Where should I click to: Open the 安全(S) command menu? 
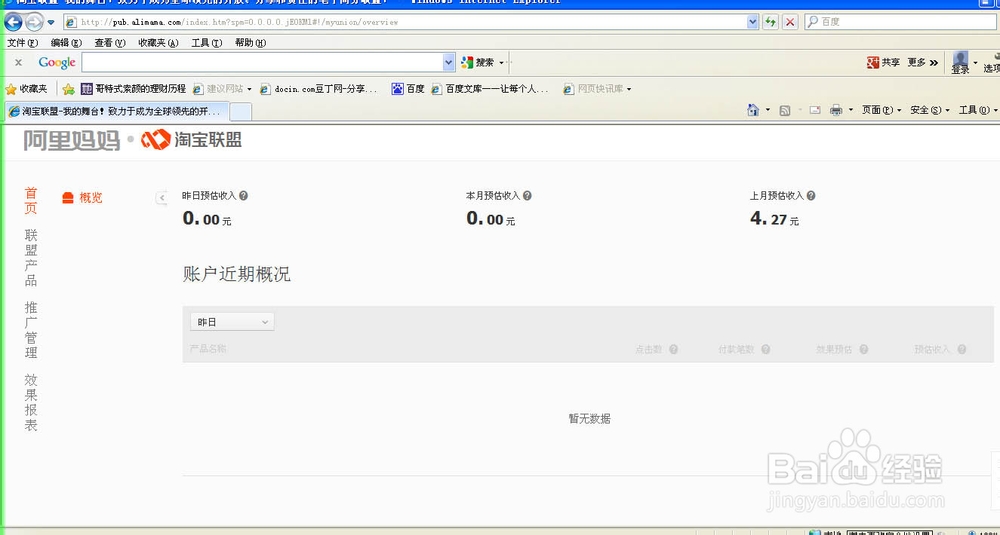point(930,110)
